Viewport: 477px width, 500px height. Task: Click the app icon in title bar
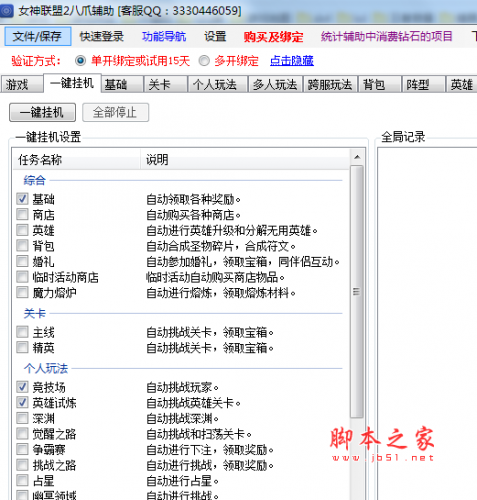point(6,11)
